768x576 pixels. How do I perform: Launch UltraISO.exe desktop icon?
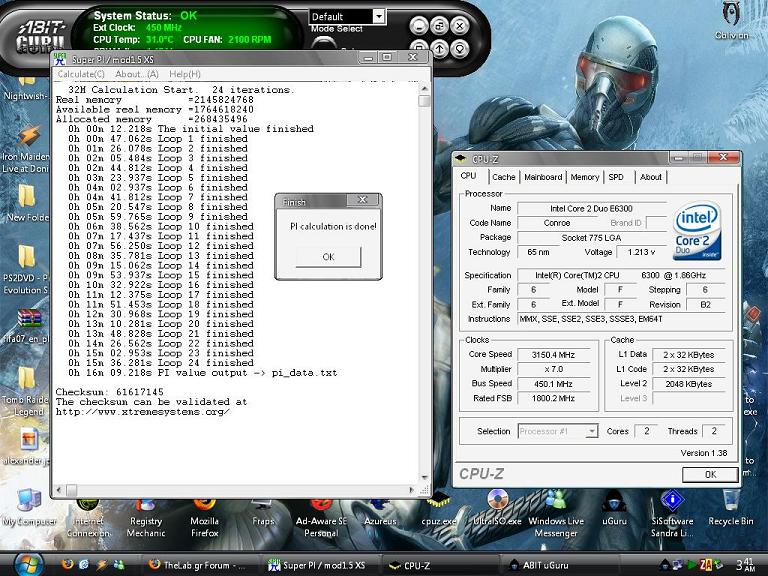(x=498, y=508)
